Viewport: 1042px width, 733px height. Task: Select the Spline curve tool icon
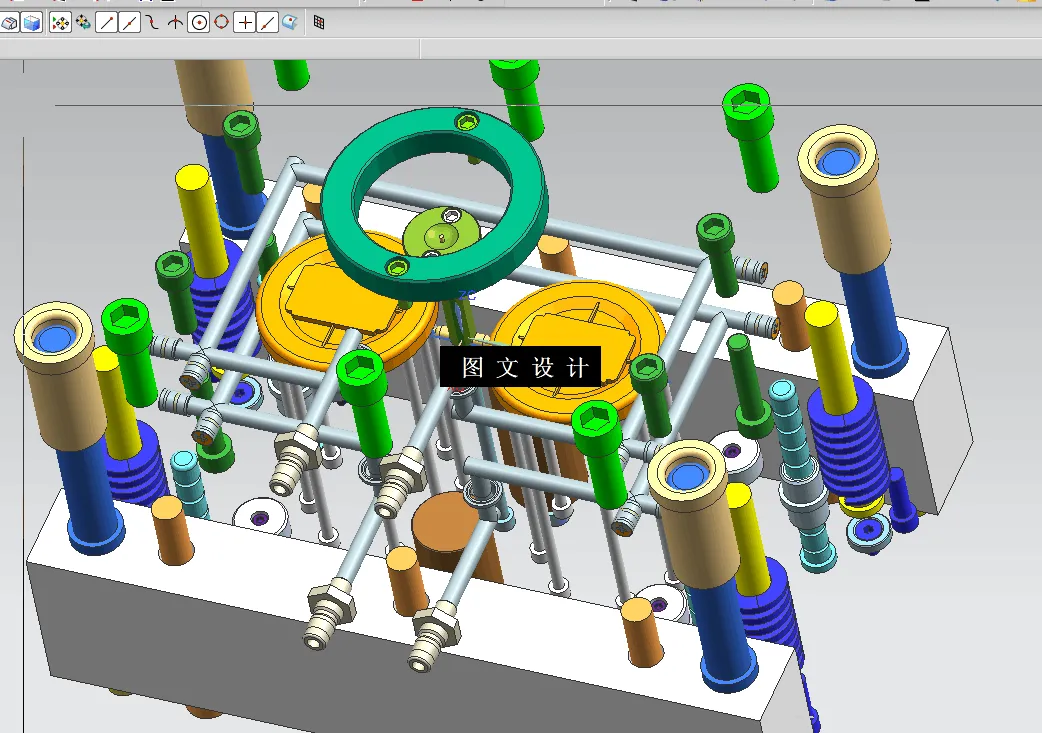[153, 22]
